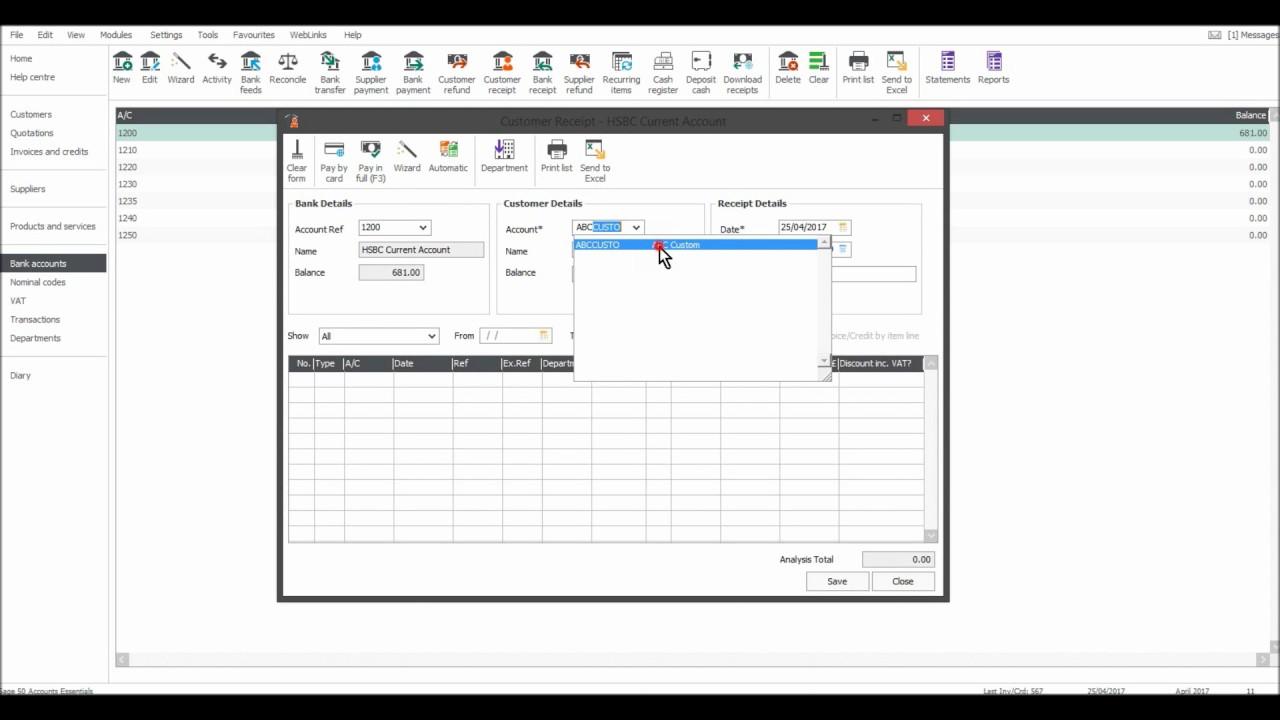Open Cash register
The image size is (1280, 720).
point(663,73)
